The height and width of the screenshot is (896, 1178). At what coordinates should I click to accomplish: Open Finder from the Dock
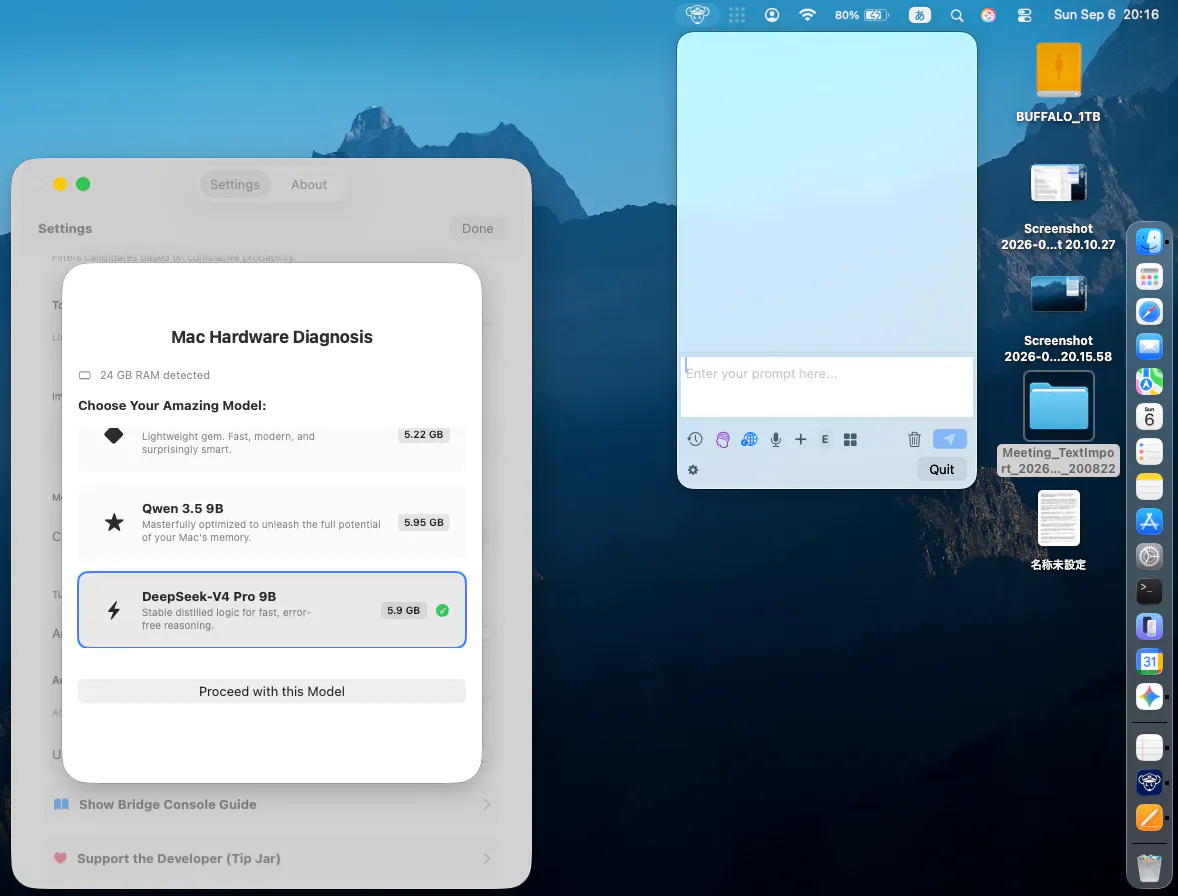tap(1149, 242)
